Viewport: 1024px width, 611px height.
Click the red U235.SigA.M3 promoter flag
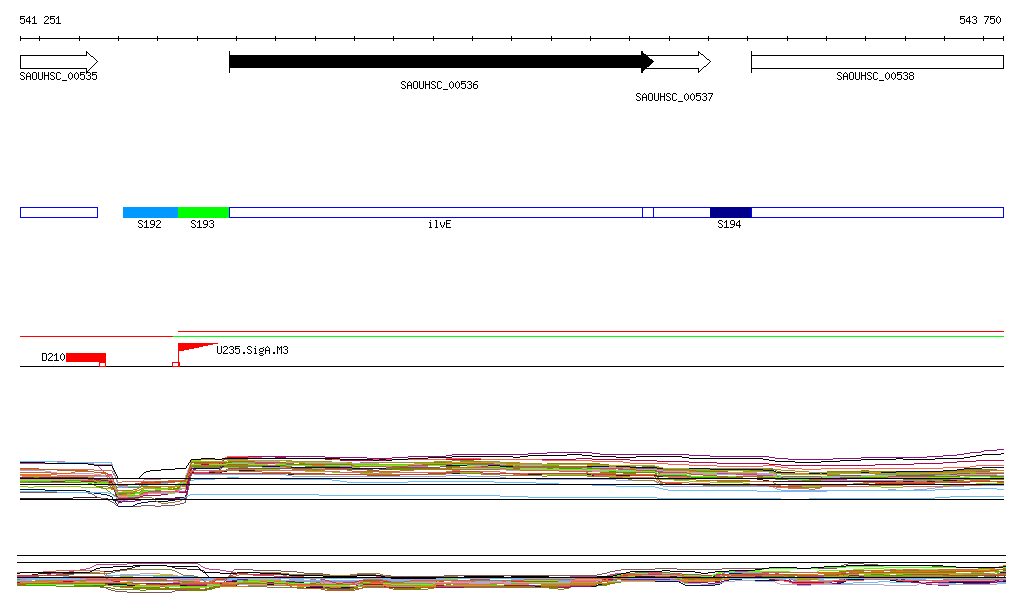[193, 349]
